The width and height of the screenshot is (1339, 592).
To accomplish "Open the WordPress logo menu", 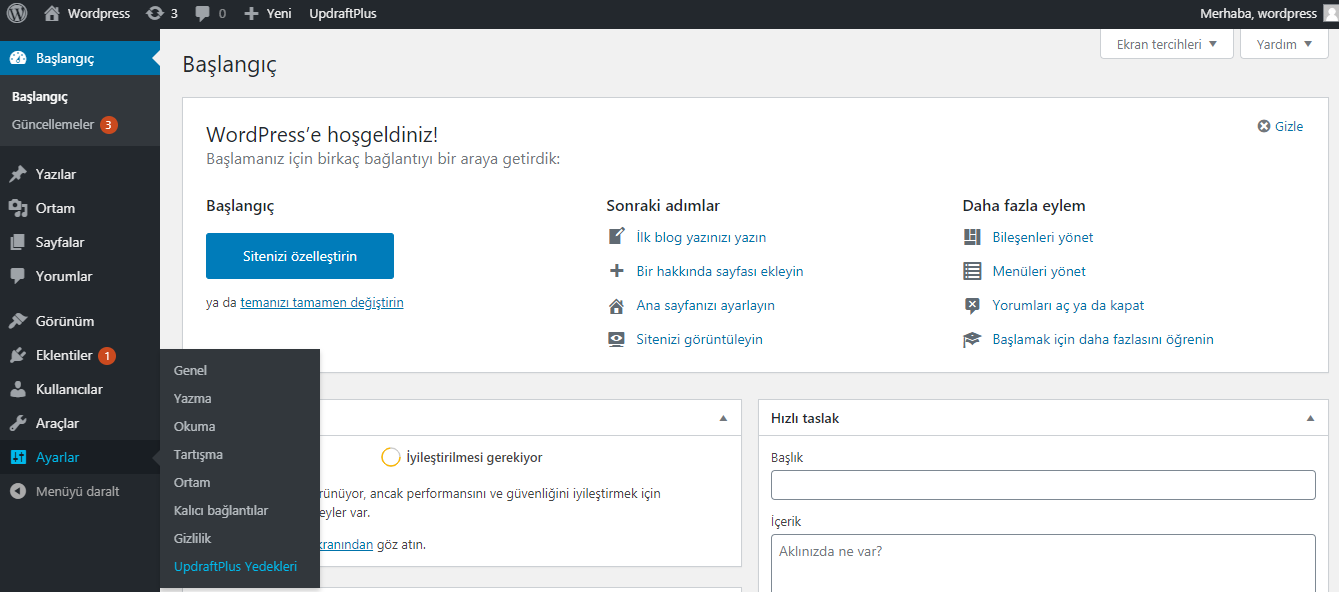I will [17, 14].
